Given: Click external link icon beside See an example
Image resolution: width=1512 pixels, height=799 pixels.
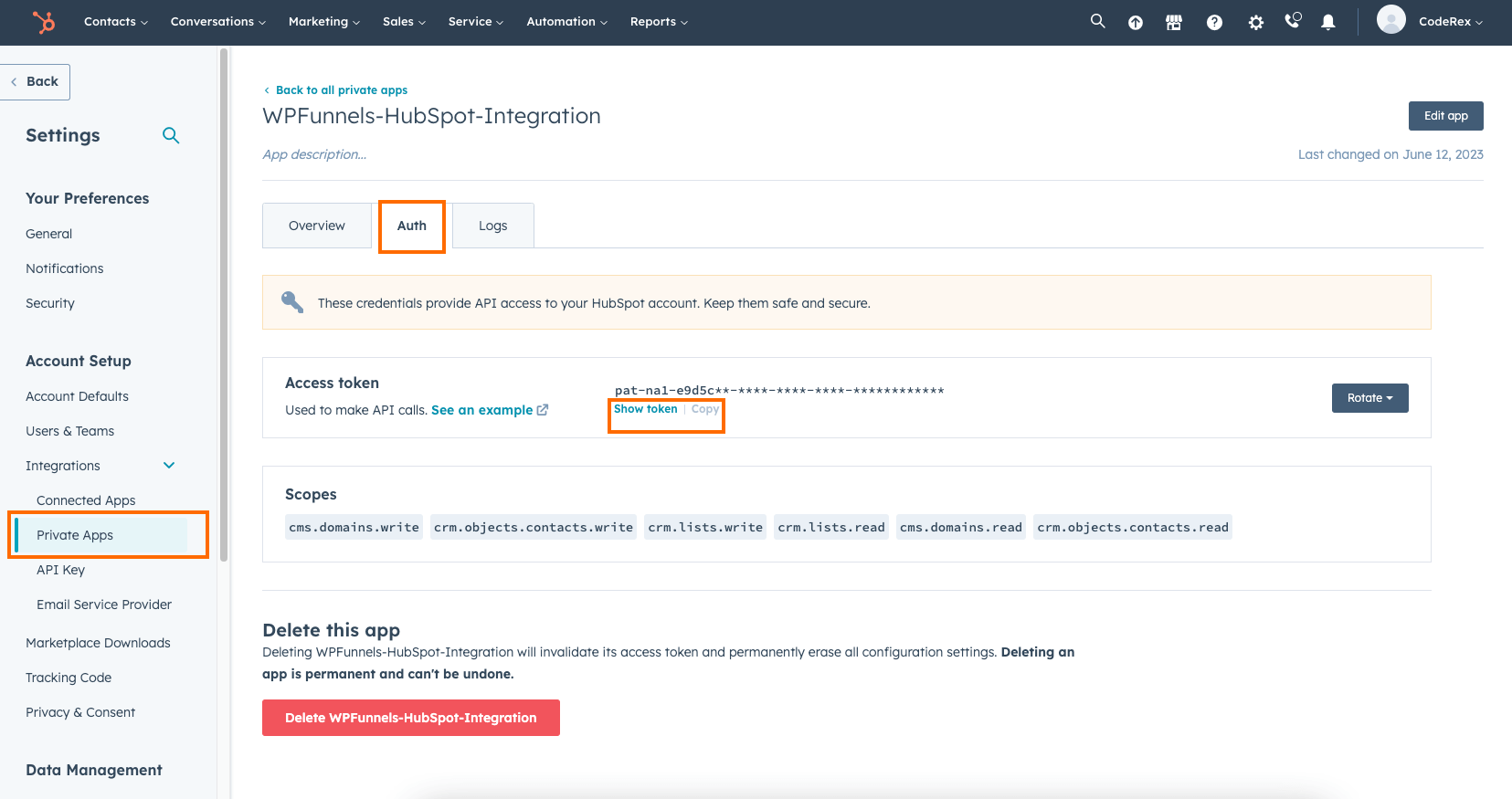Looking at the screenshot, I should point(543,410).
